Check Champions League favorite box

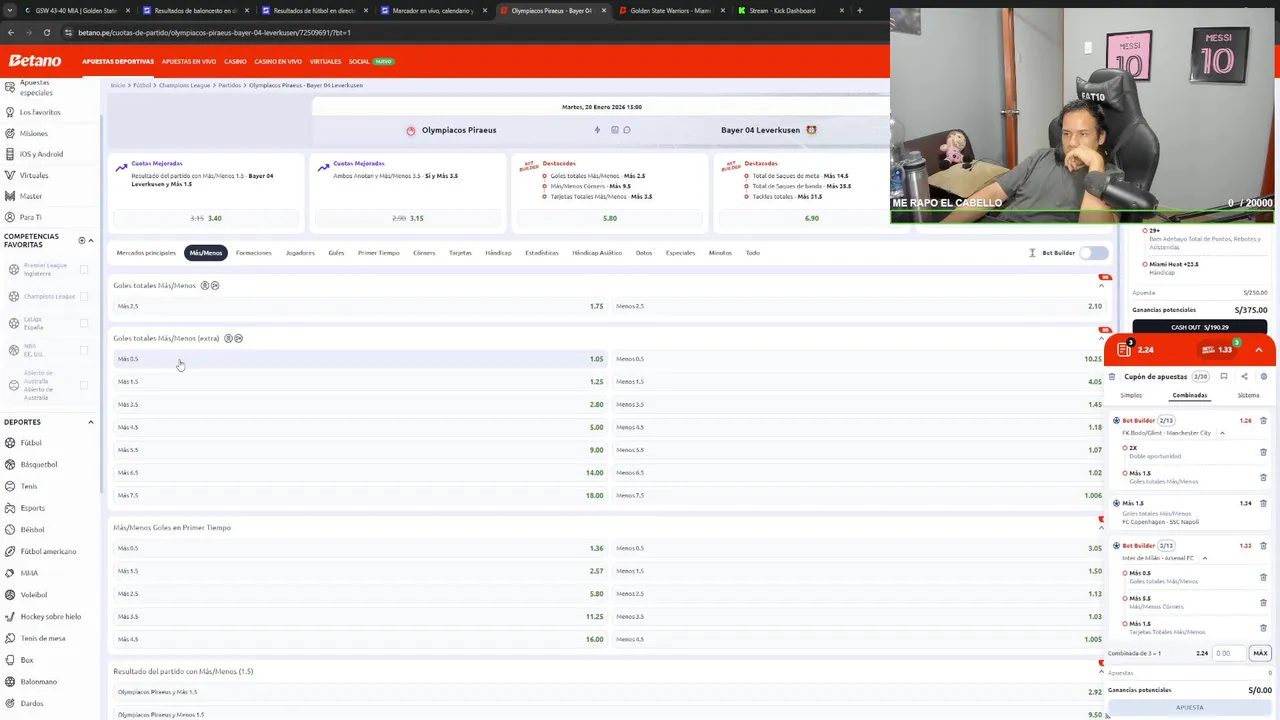(x=84, y=296)
